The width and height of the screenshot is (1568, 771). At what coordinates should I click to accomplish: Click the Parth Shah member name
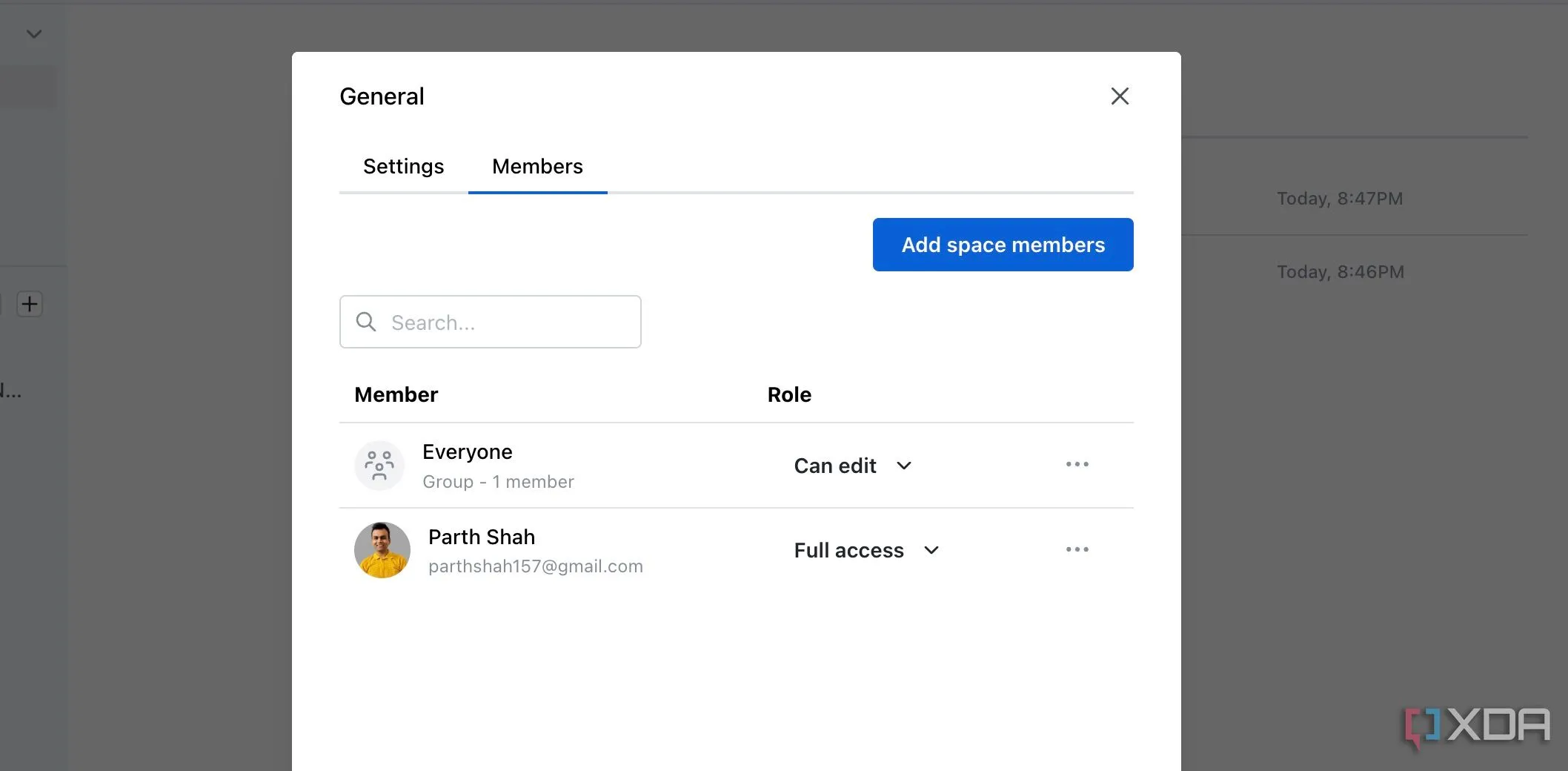pos(482,537)
